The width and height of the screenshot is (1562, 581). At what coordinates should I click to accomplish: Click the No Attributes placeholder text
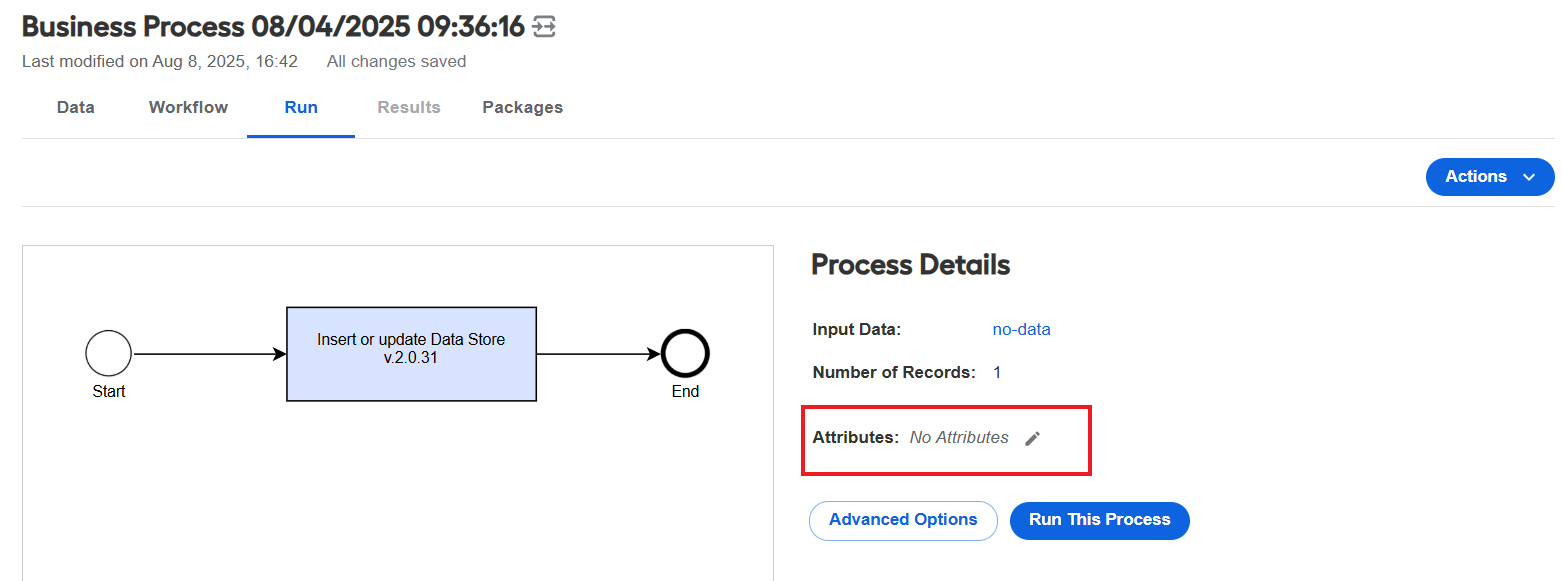coord(959,438)
